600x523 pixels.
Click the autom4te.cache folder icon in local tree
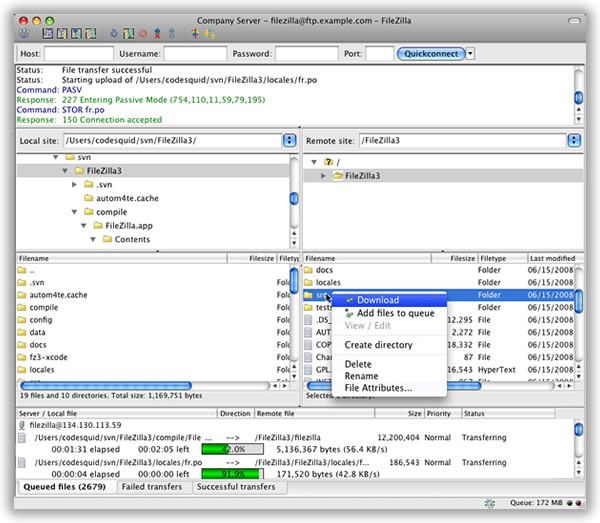click(89, 198)
